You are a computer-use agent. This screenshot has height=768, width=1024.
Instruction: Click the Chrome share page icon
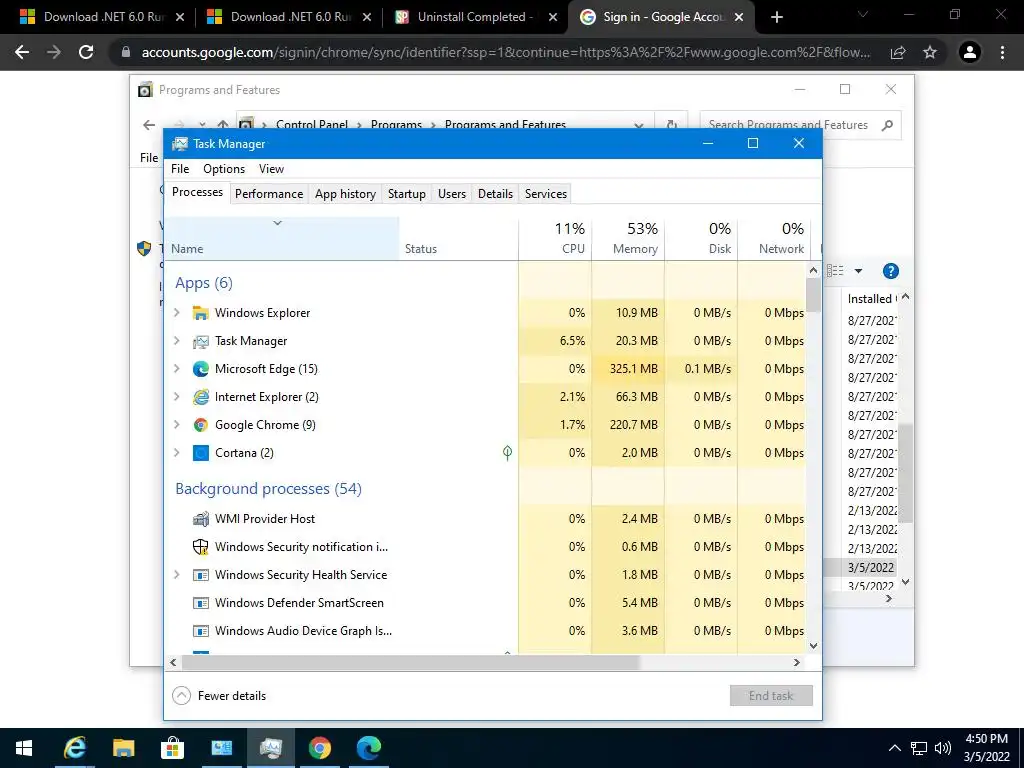[898, 52]
